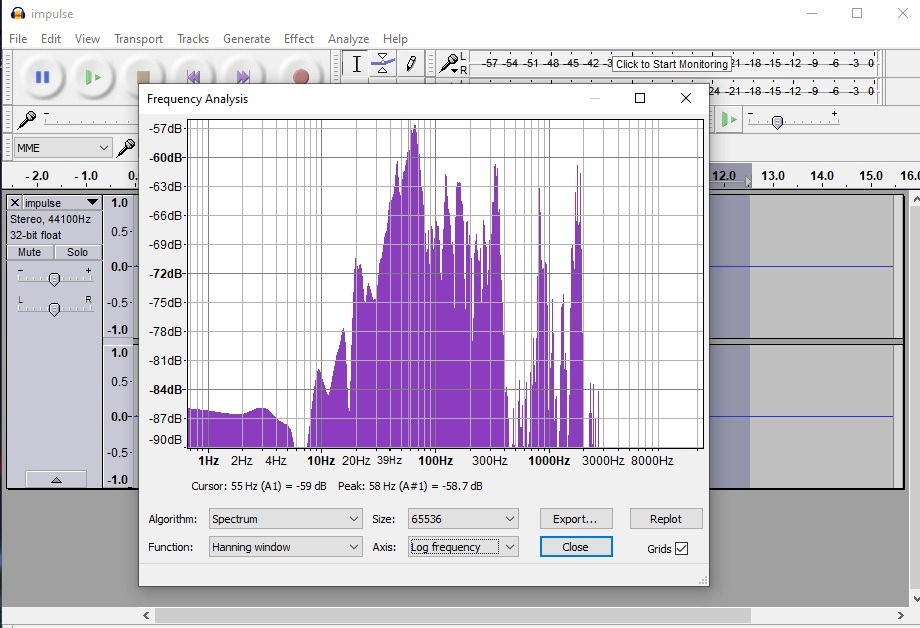920x628 pixels.
Task: Click to Start Monitoring on record meter
Action: point(672,64)
